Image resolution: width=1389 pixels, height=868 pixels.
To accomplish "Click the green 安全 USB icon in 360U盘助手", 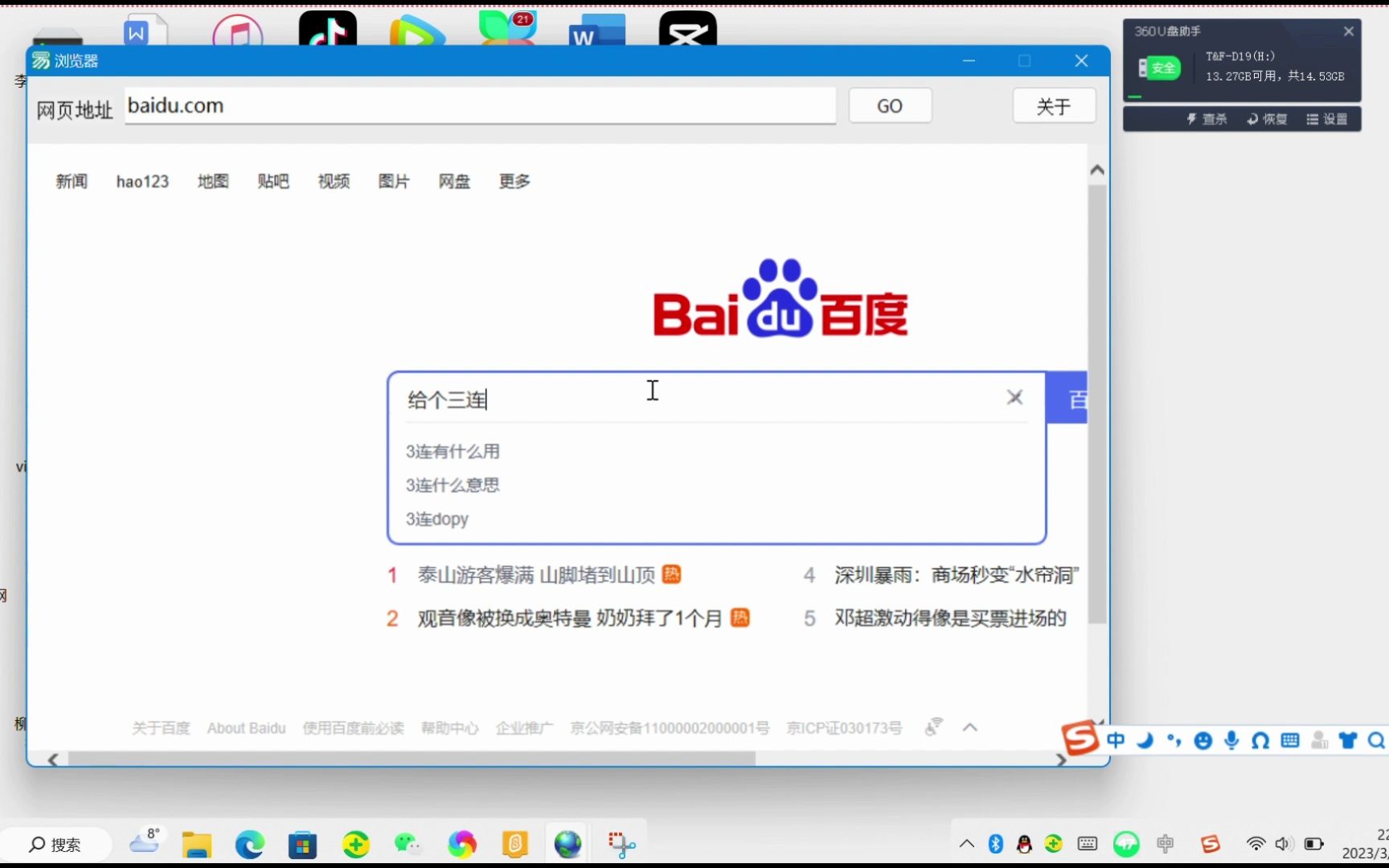I will pos(1160,68).
